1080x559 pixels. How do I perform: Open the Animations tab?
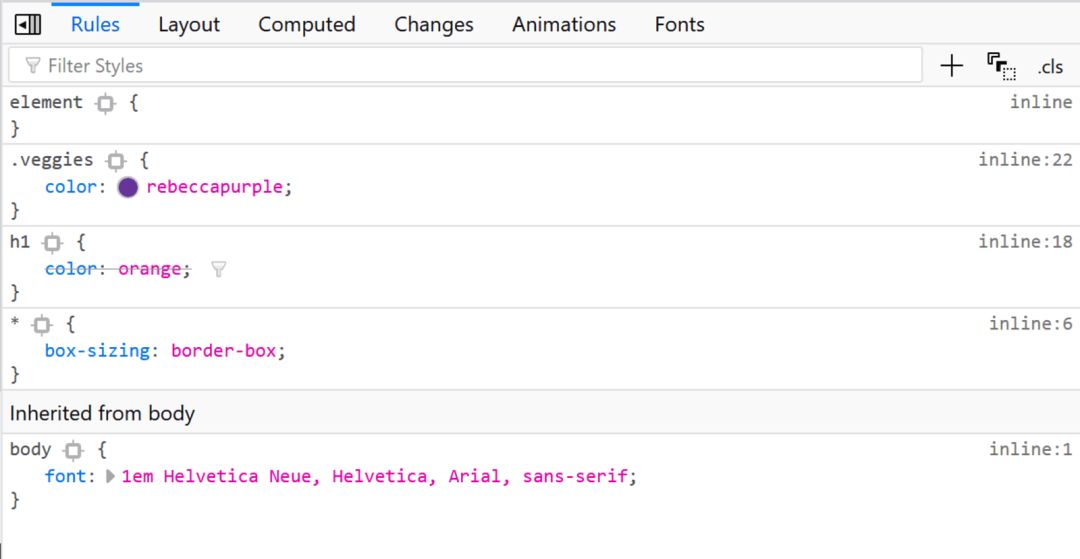pos(564,25)
